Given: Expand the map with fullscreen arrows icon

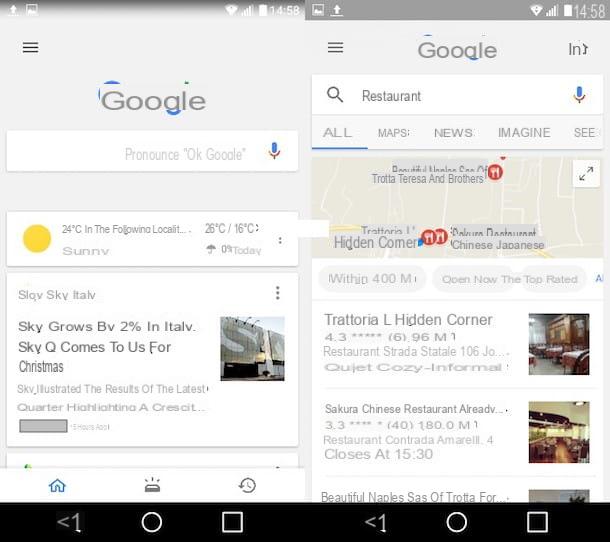Looking at the screenshot, I should point(586,174).
